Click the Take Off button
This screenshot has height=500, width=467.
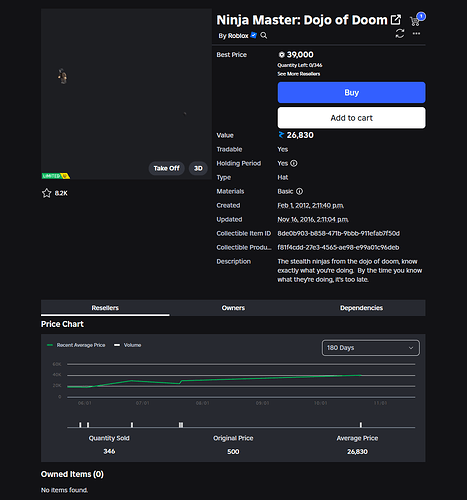(x=166, y=168)
